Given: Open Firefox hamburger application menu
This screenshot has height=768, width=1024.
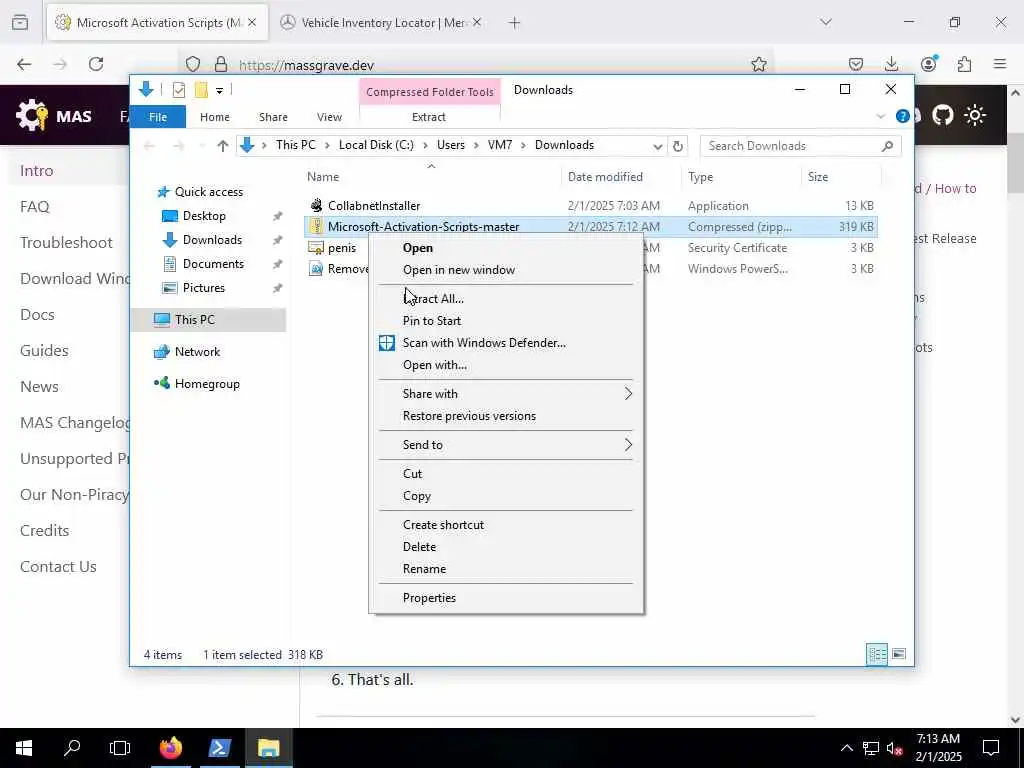Looking at the screenshot, I should 1000,64.
